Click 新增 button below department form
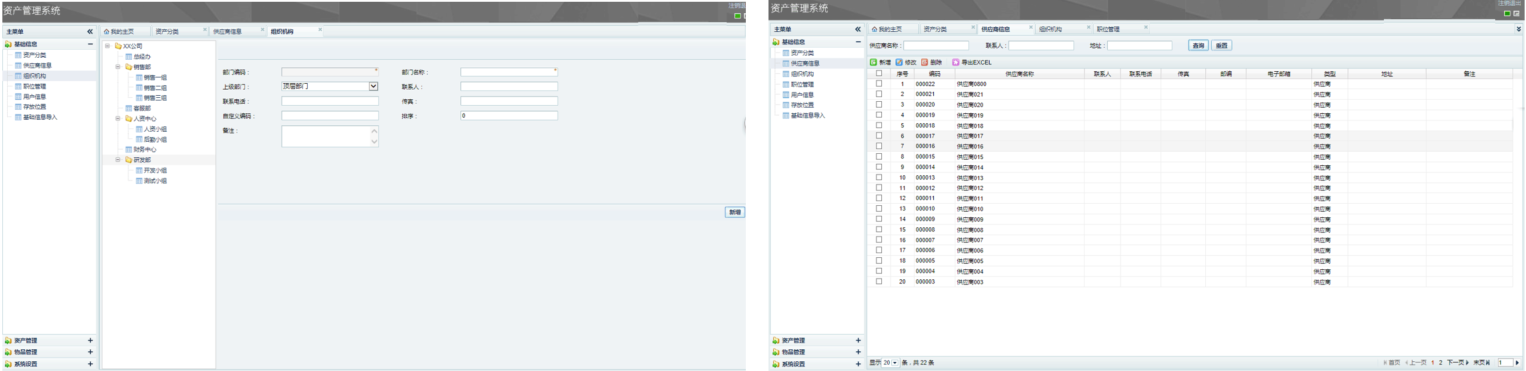This screenshot has width=1526, height=371. (735, 212)
